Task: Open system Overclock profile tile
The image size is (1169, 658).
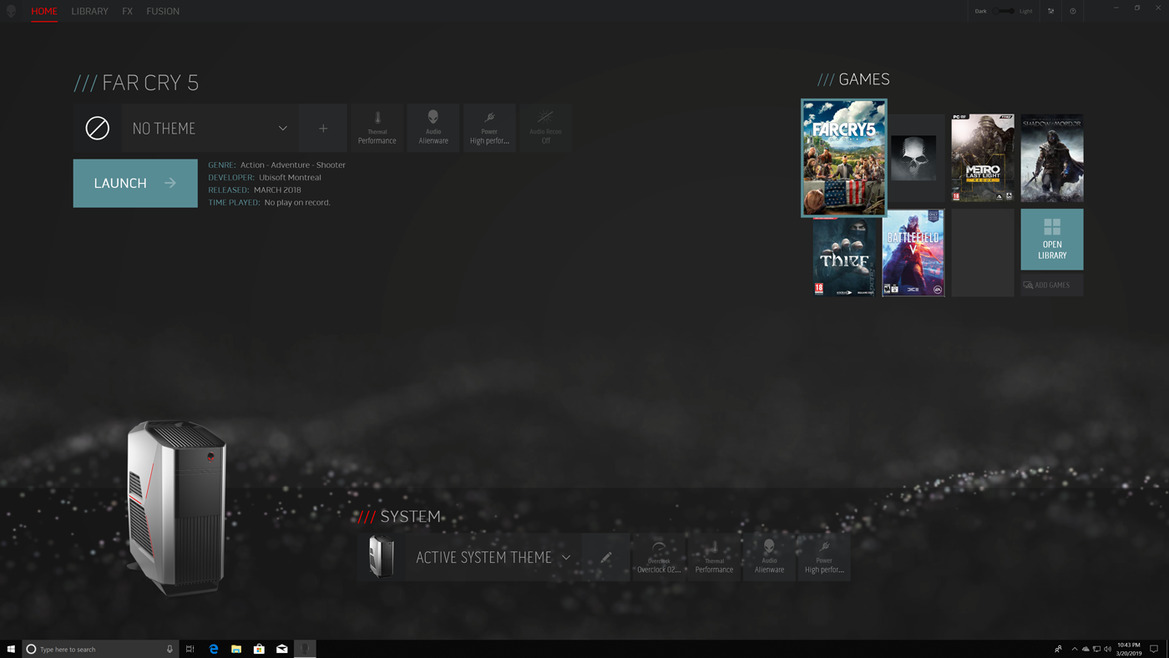Action: (x=658, y=557)
